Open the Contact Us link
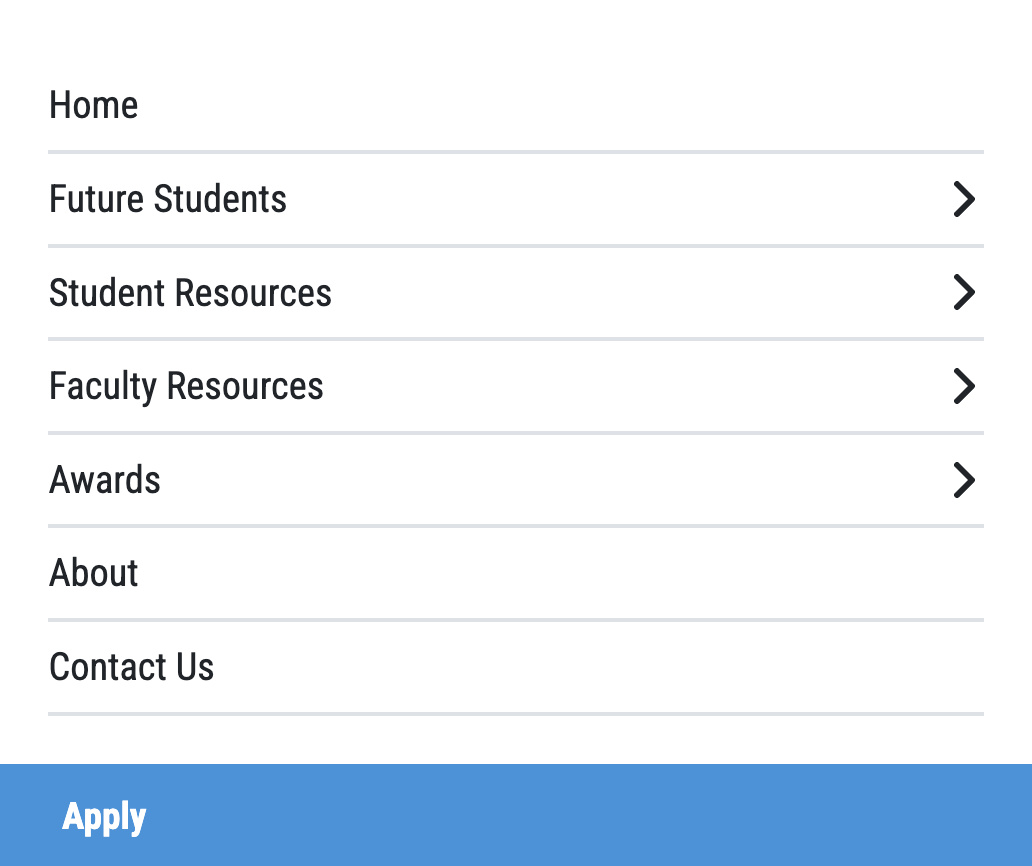The height and width of the screenshot is (866, 1032). click(132, 667)
